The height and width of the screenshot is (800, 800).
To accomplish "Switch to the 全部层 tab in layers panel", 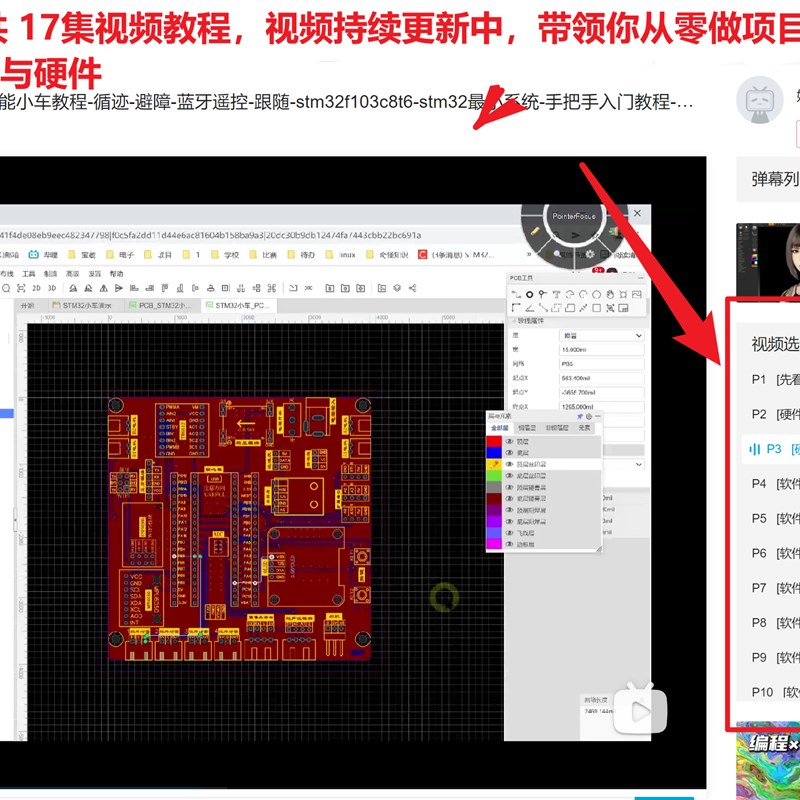I will [x=499, y=428].
